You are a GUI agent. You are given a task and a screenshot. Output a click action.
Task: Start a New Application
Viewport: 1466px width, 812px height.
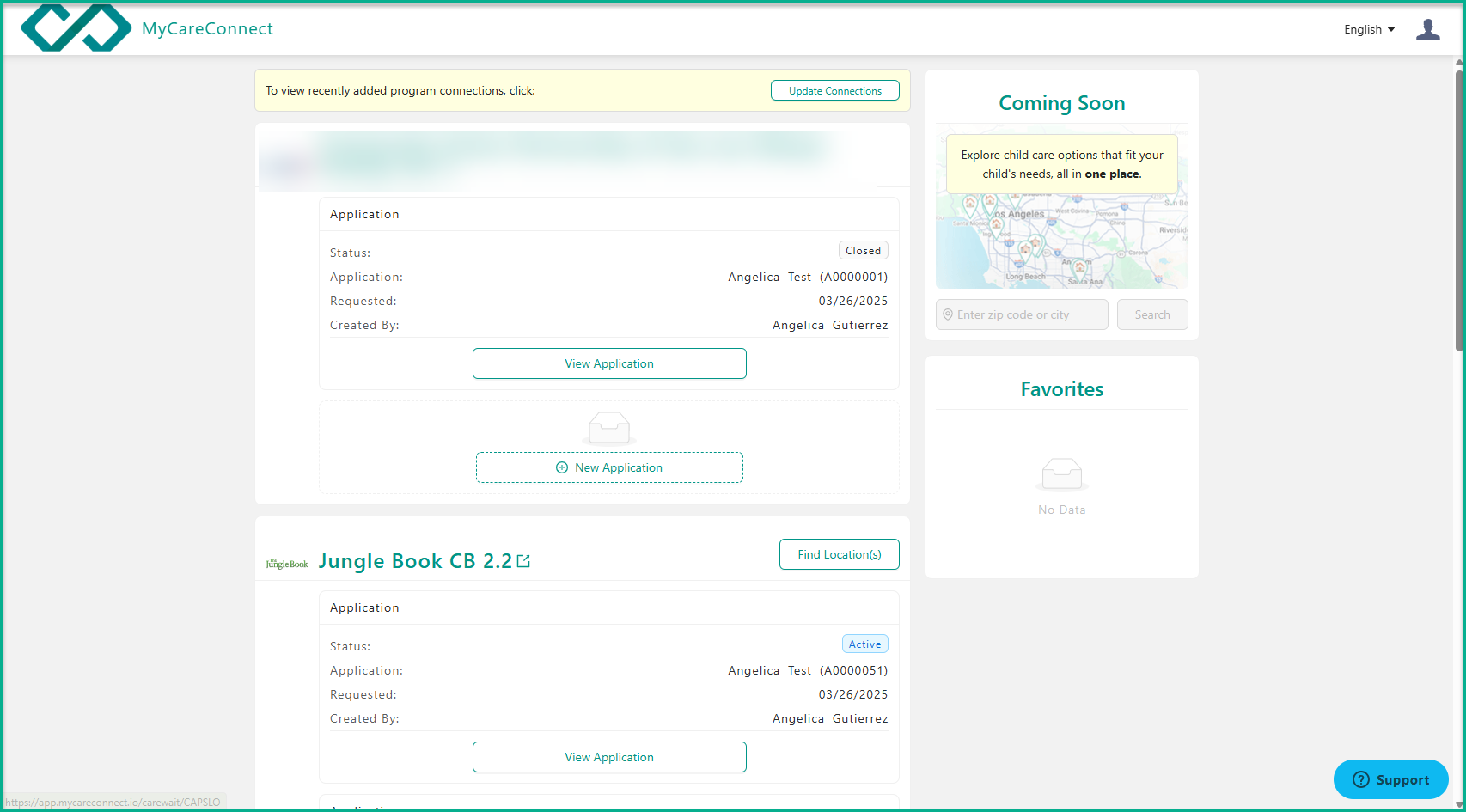[609, 467]
